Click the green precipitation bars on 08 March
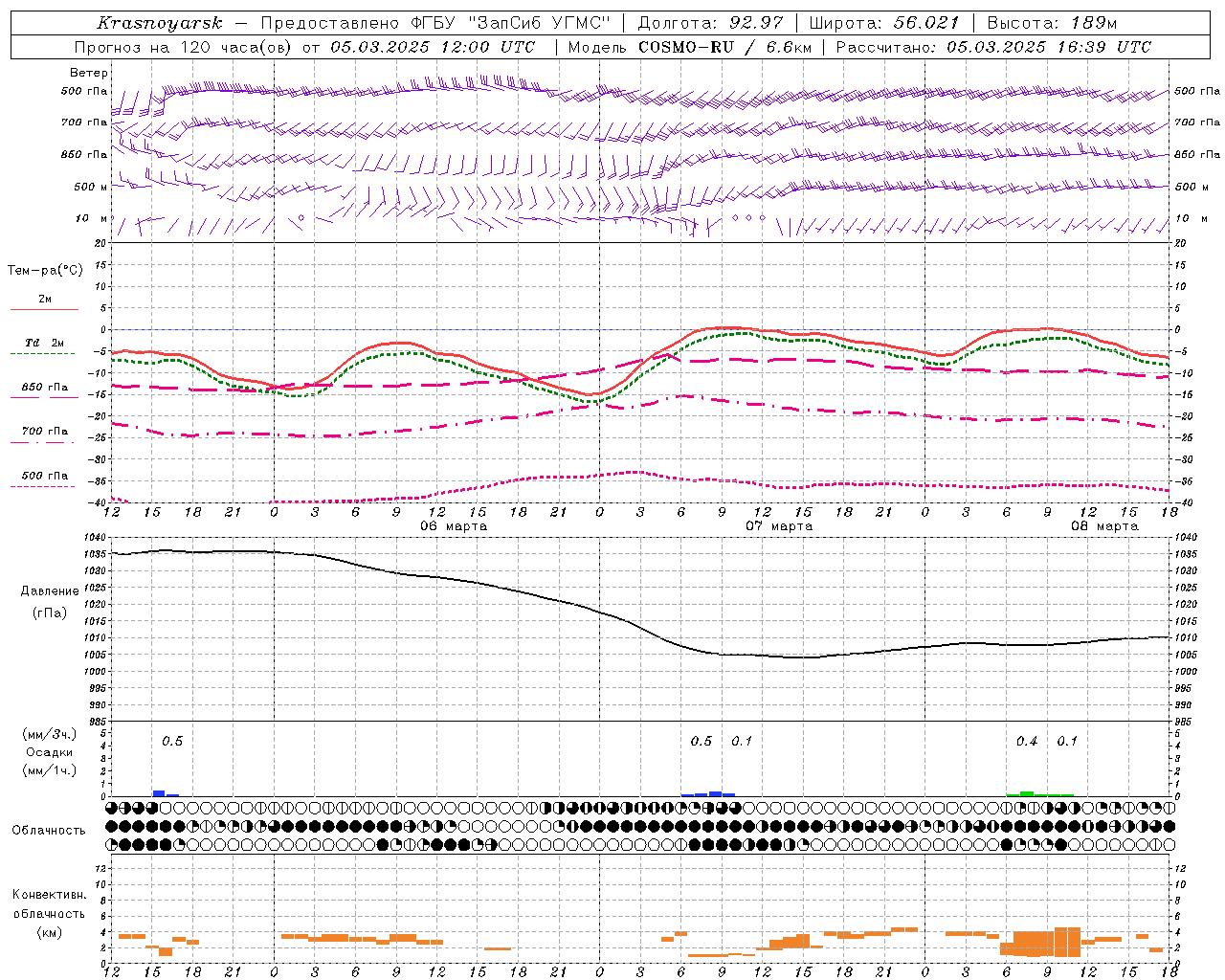Image resolution: width=1225 pixels, height=980 pixels. coord(1040,793)
